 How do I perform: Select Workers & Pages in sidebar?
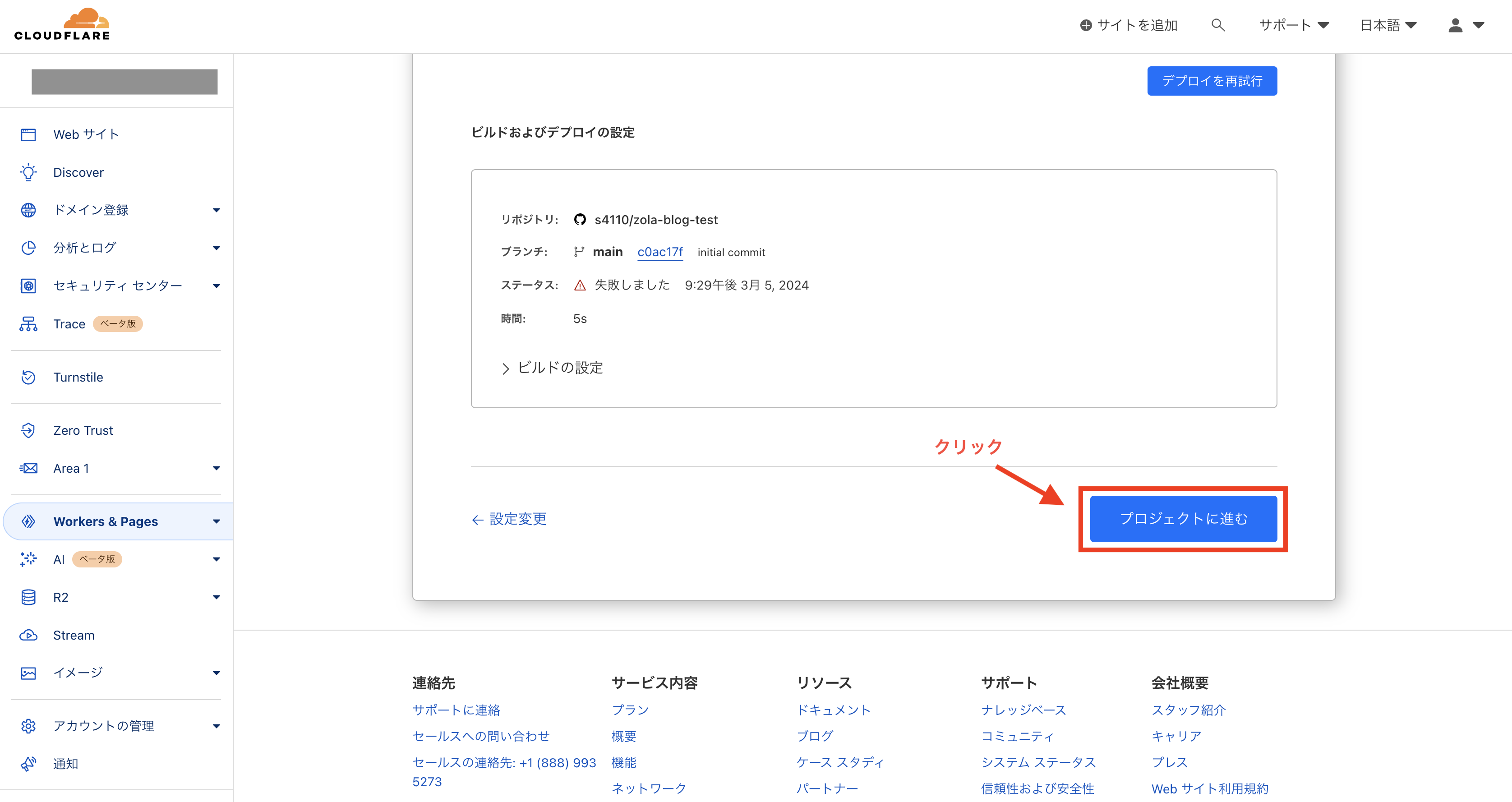point(106,521)
